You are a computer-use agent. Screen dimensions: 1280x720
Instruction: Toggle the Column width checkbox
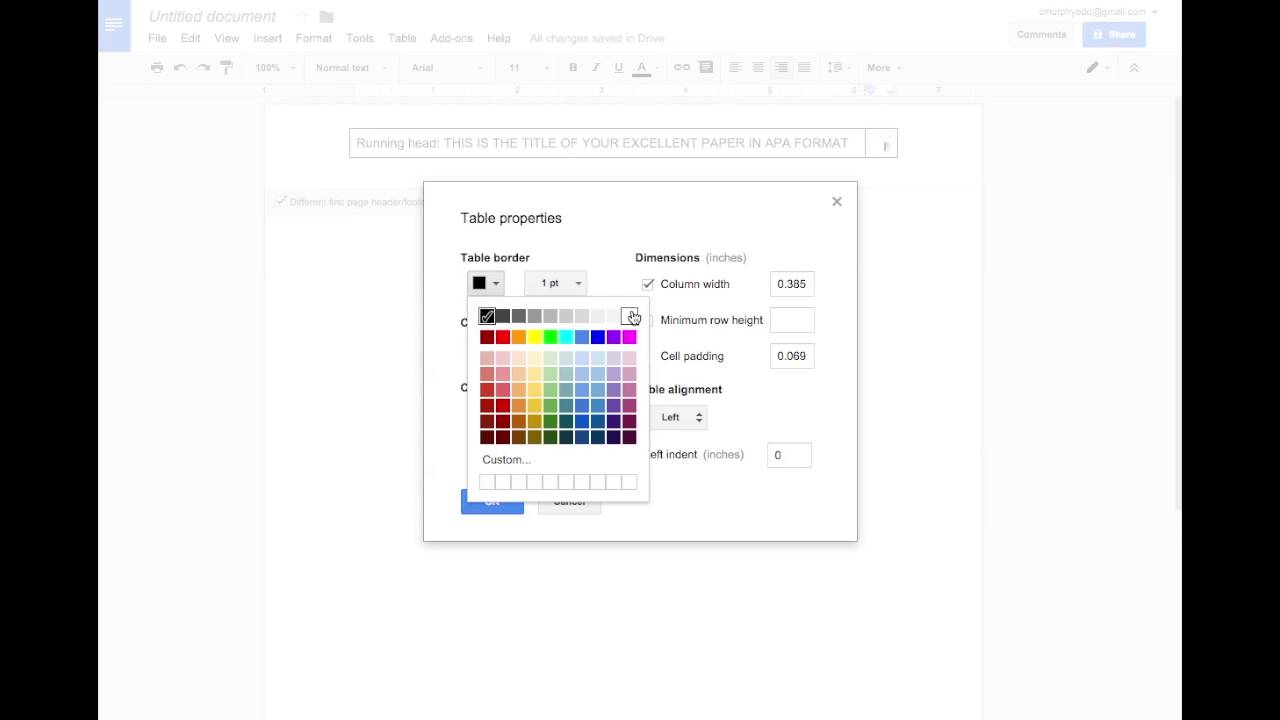click(x=648, y=284)
